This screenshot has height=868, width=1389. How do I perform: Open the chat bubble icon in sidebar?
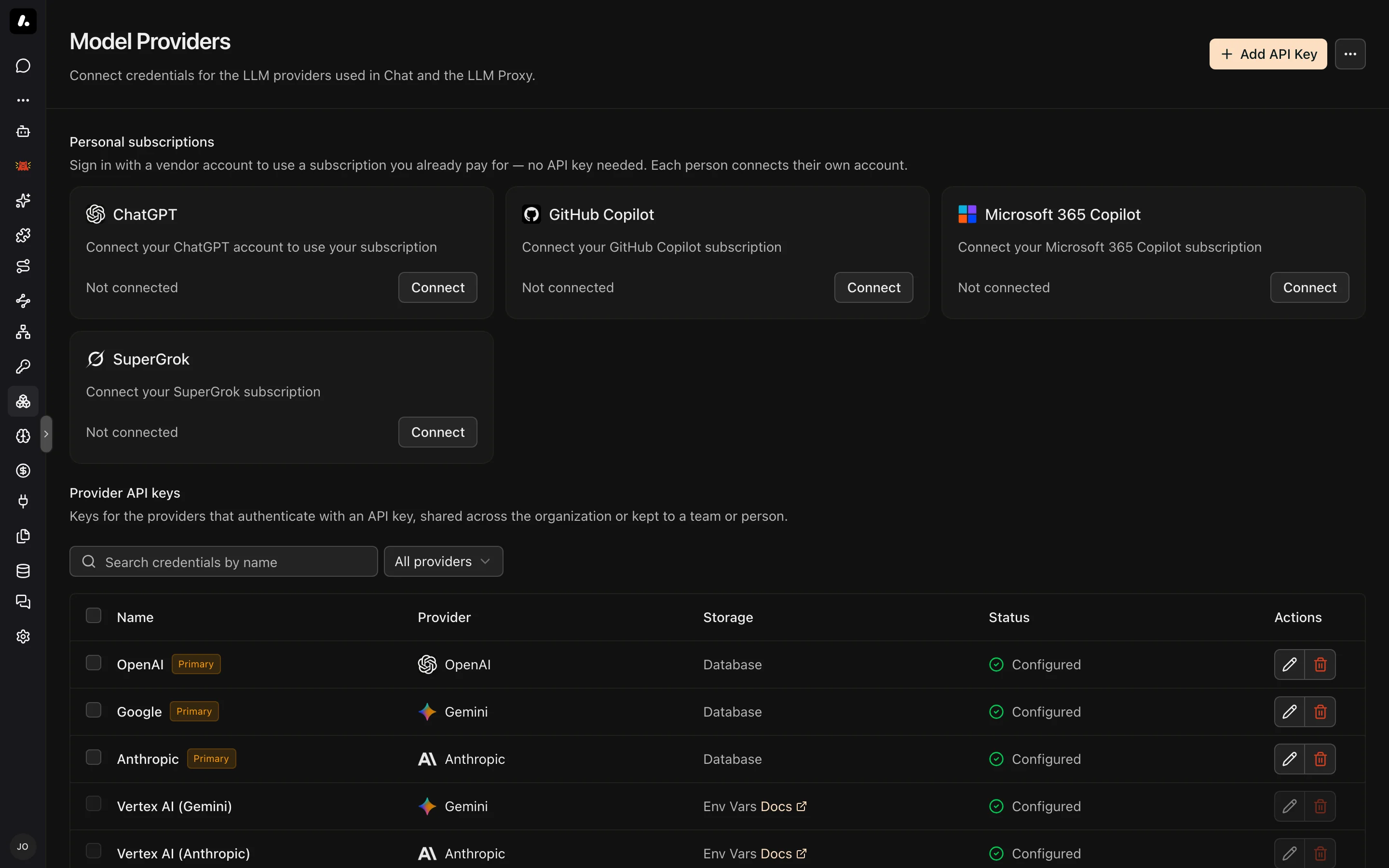(x=23, y=66)
